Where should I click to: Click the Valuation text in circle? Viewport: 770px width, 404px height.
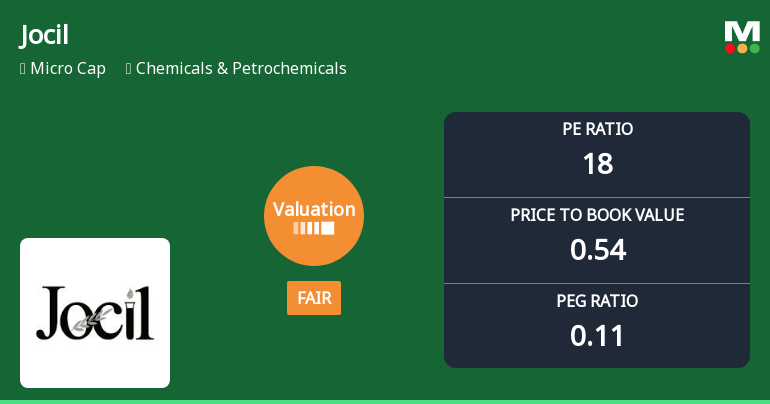pyautogui.click(x=314, y=209)
